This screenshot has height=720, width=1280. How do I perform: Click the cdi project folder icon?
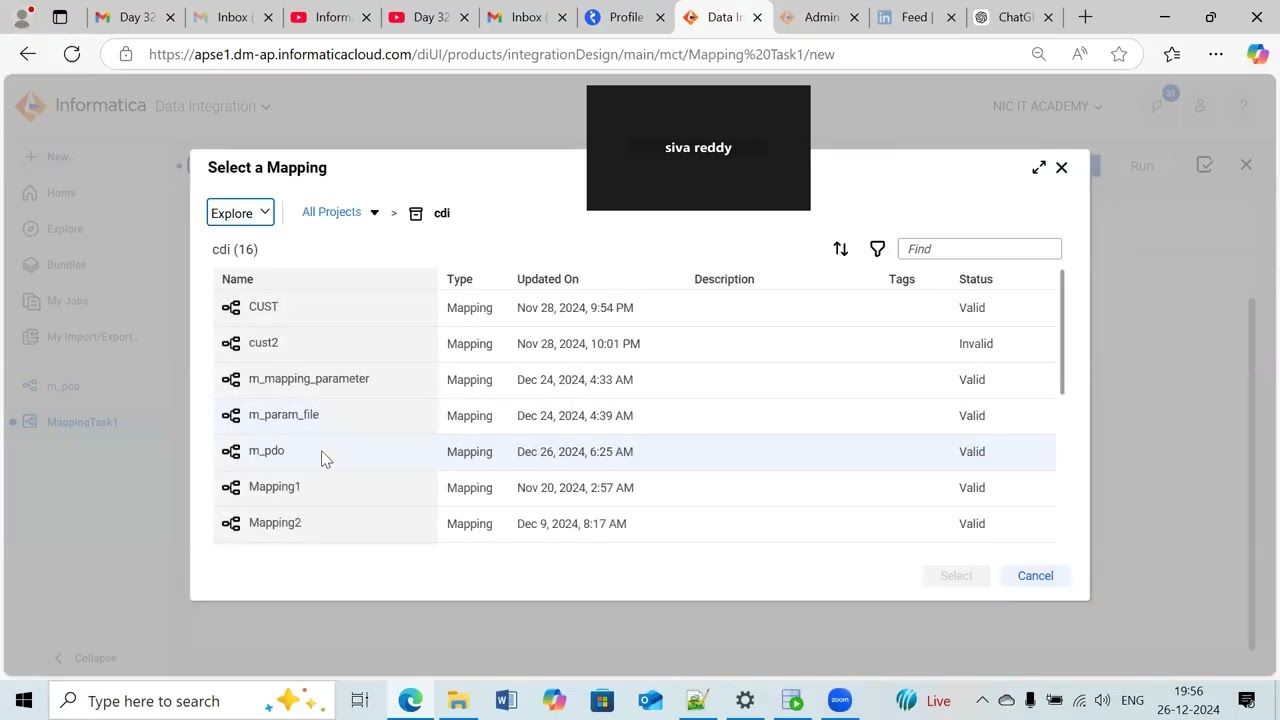click(416, 213)
